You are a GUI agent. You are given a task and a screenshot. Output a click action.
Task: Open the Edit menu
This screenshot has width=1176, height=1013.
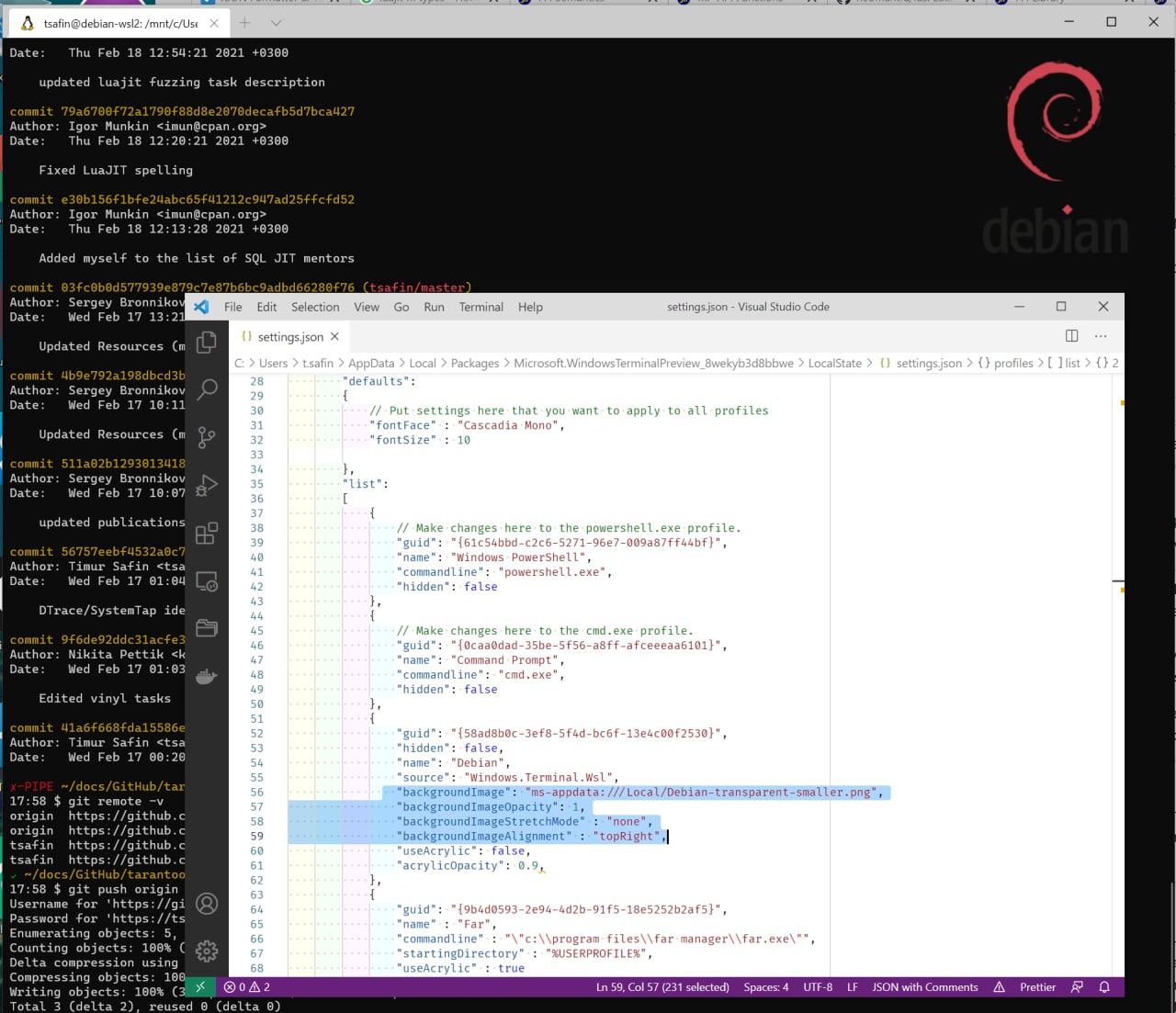(x=266, y=307)
